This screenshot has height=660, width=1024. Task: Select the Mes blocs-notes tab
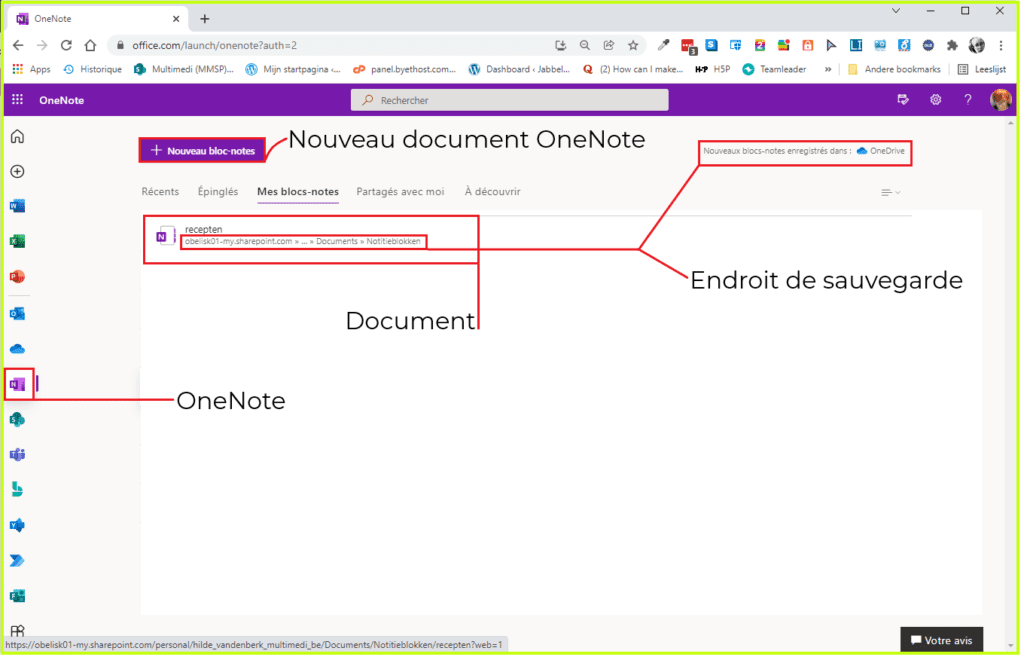pos(298,192)
